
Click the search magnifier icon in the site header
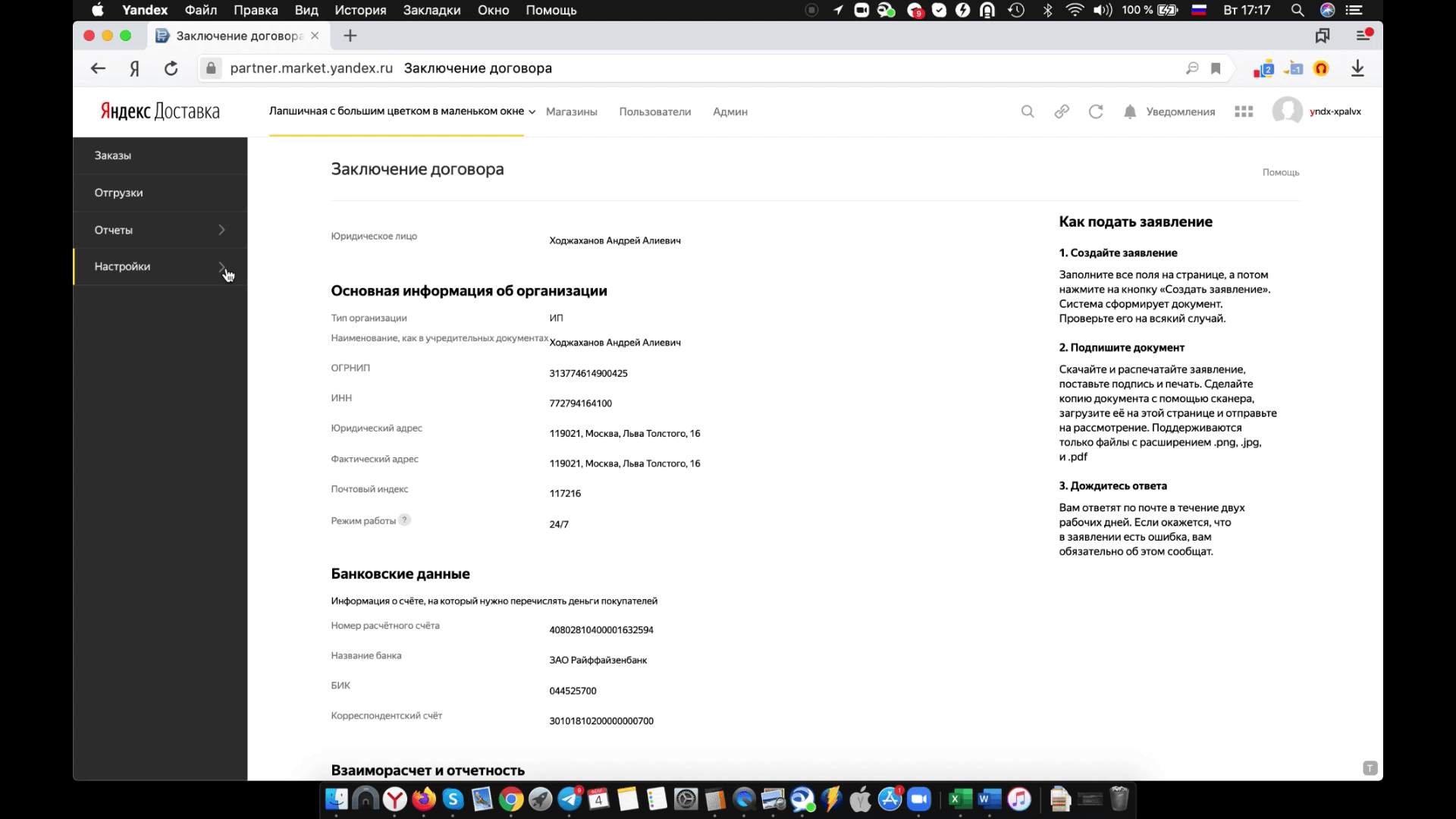(1028, 111)
